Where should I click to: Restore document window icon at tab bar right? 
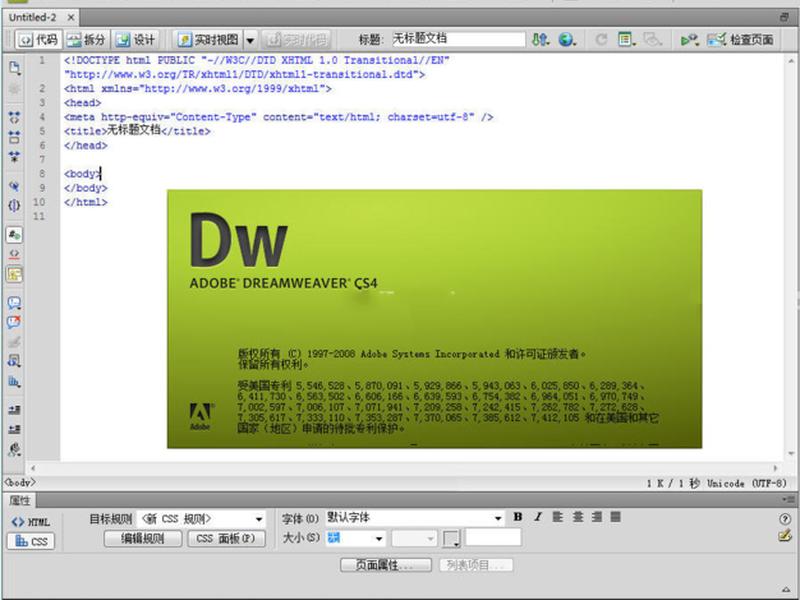(x=784, y=17)
